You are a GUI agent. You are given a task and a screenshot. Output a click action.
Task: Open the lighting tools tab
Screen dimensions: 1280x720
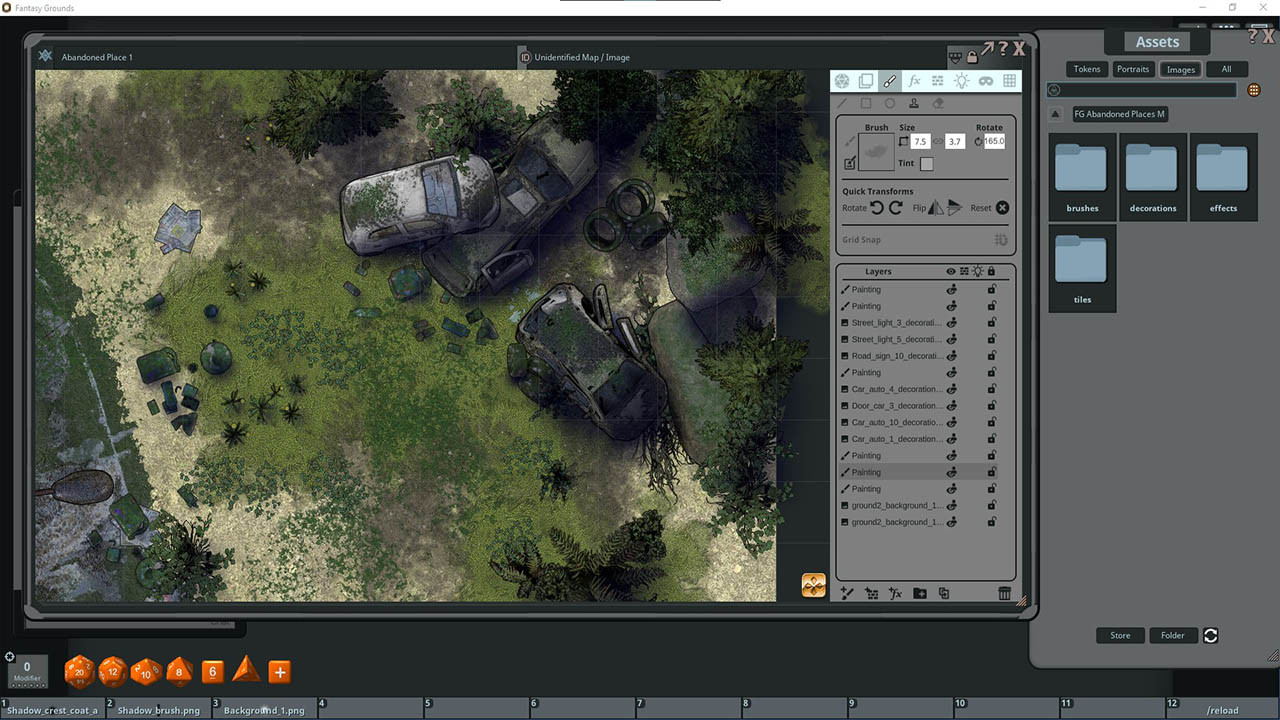click(x=962, y=81)
